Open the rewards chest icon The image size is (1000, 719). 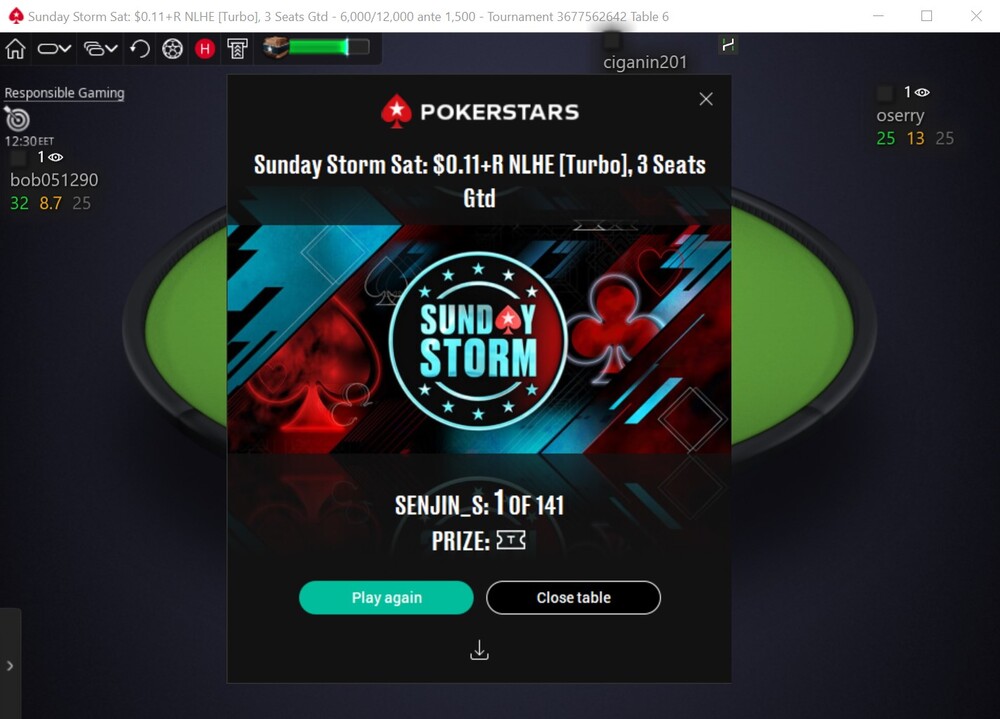[276, 48]
